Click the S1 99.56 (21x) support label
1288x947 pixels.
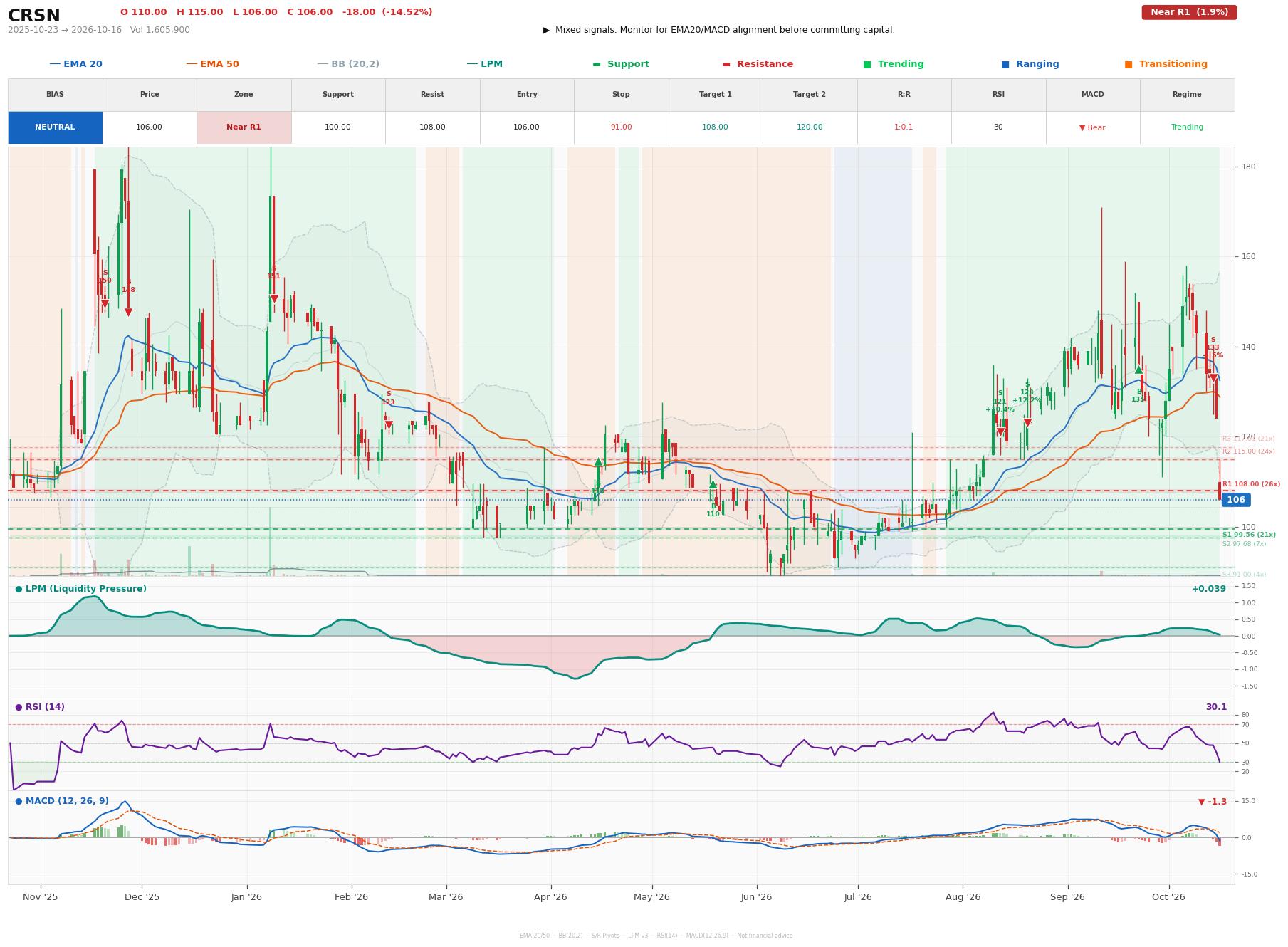coord(1249,535)
